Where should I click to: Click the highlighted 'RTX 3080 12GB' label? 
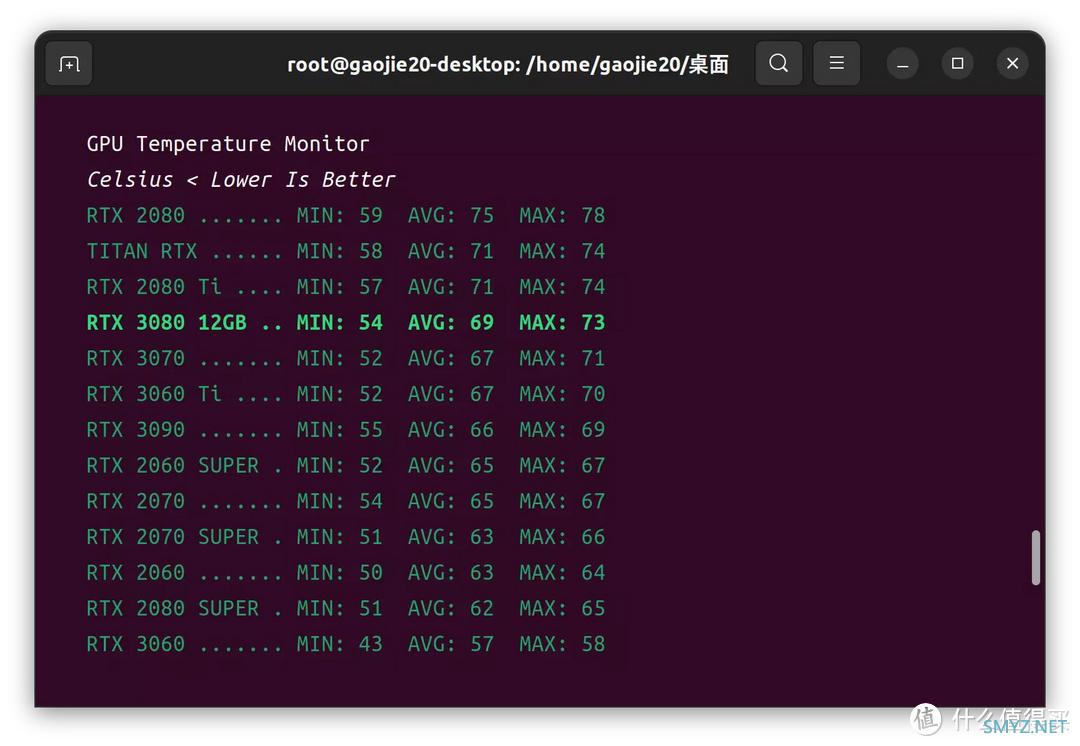(x=166, y=322)
